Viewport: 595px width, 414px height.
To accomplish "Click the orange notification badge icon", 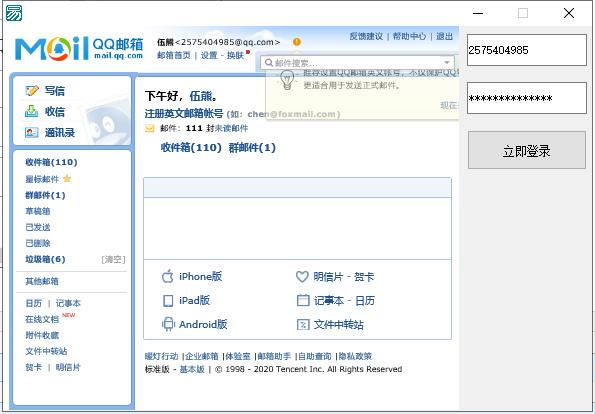I will tap(297, 42).
